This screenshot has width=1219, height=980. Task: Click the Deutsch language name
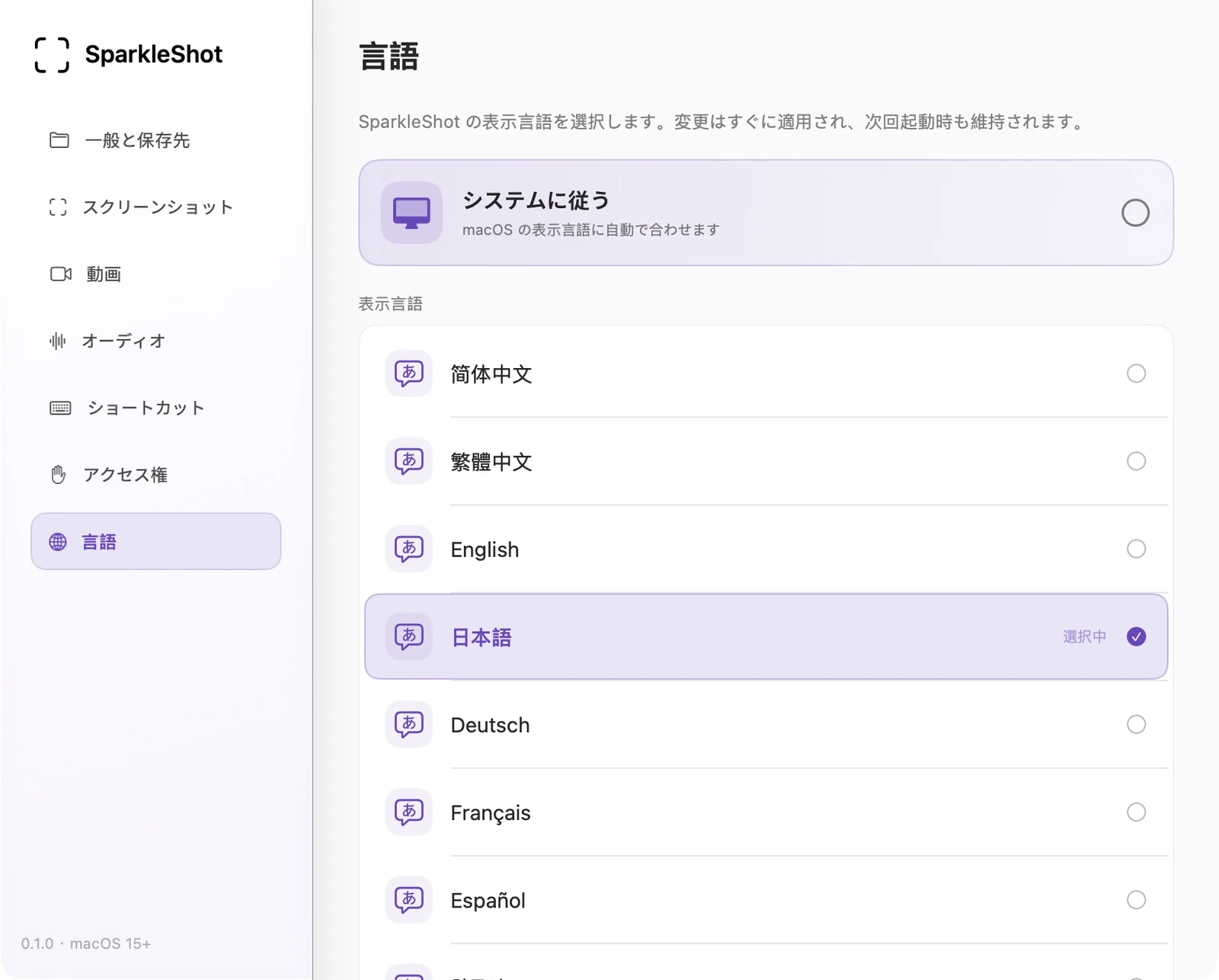(490, 725)
